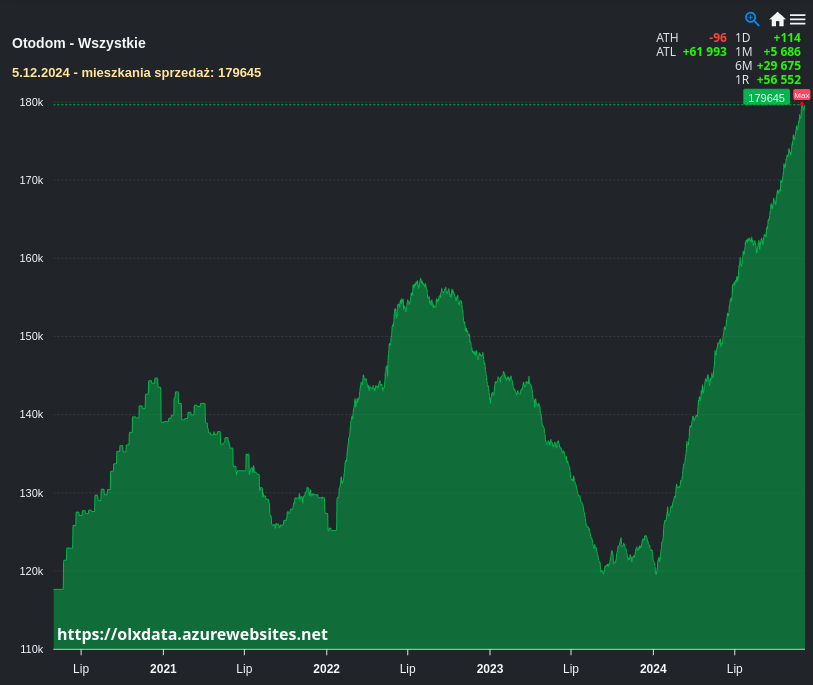Open the hamburger chart menu
Screen dimensions: 813x685
pyautogui.click(x=797, y=19)
